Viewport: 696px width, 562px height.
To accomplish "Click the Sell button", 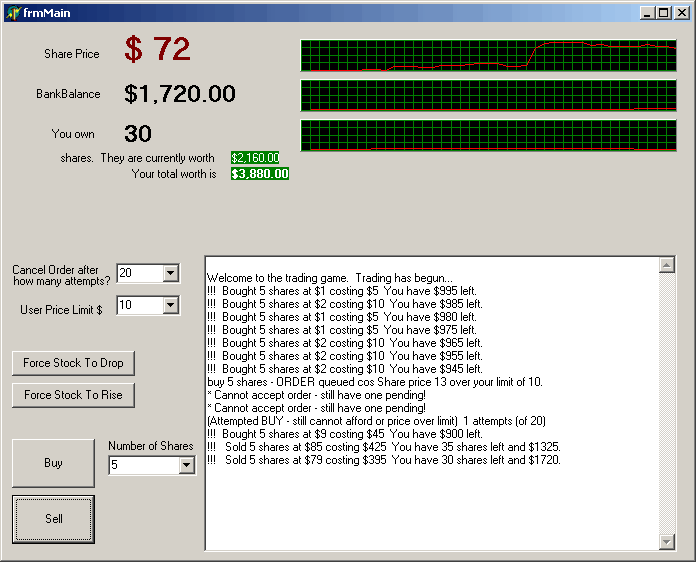I will click(53, 518).
